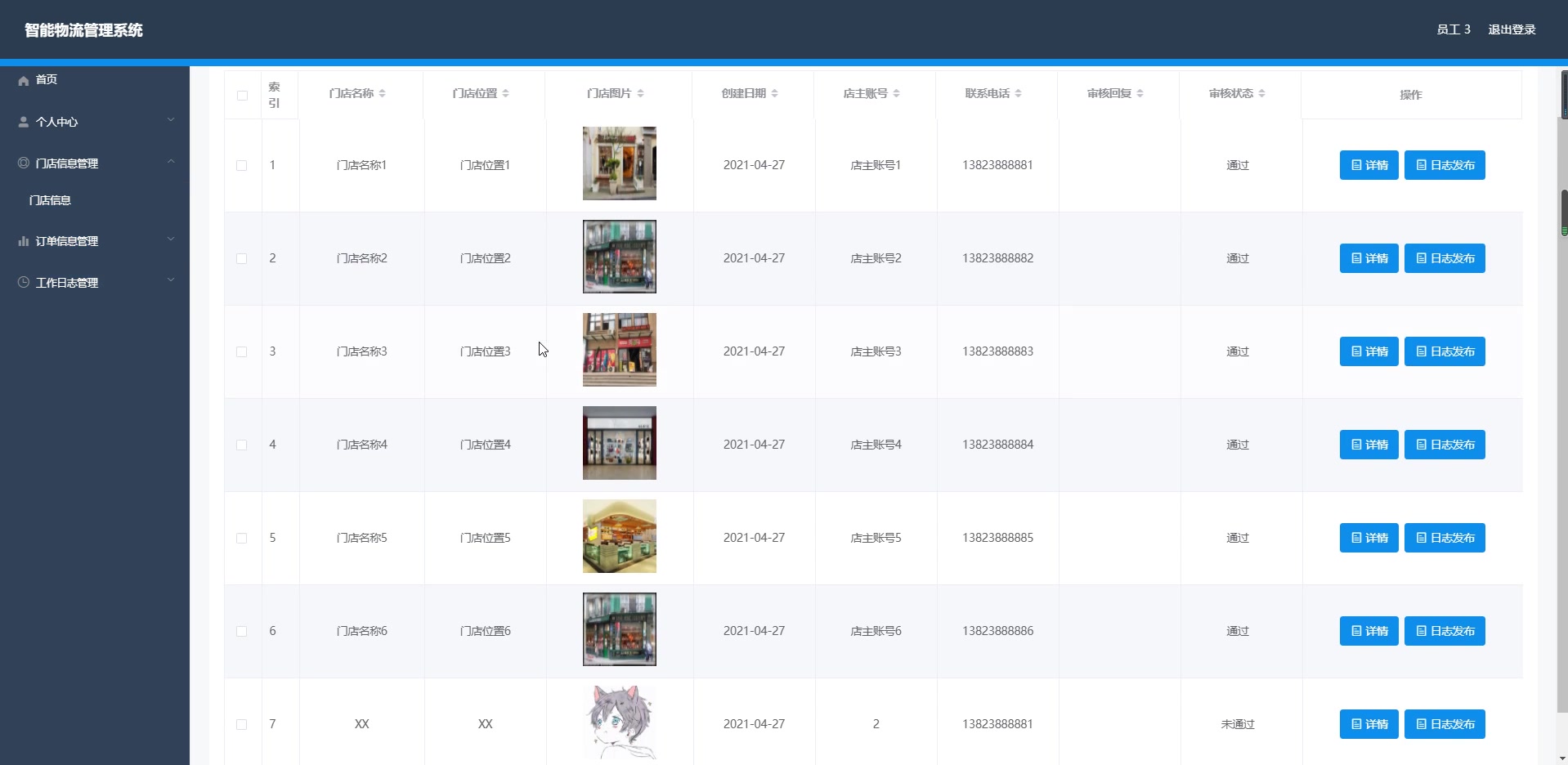Open 详情 for 门店名称4

[x=1369, y=445]
